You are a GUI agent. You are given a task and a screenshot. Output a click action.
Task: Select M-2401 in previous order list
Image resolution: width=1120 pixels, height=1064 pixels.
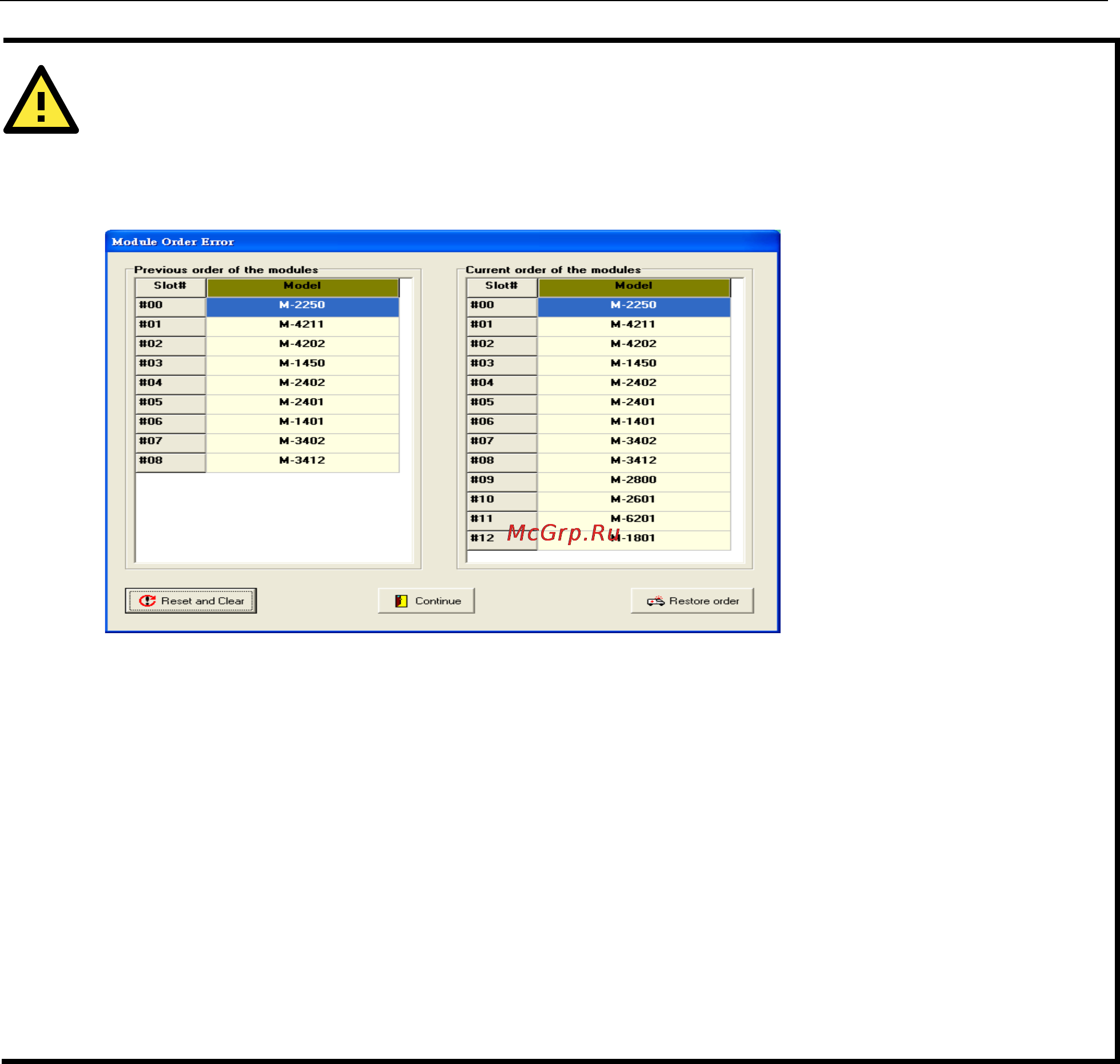(302, 404)
